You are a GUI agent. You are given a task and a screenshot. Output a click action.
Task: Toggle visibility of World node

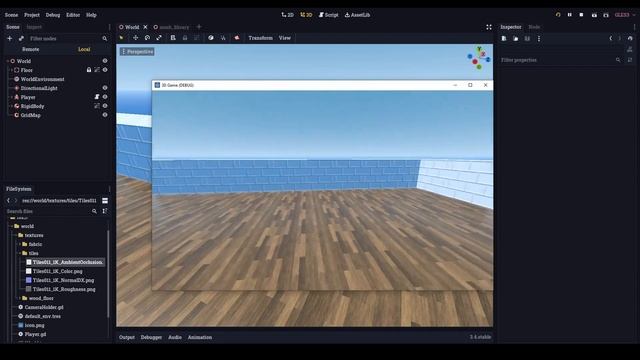pyautogui.click(x=105, y=61)
